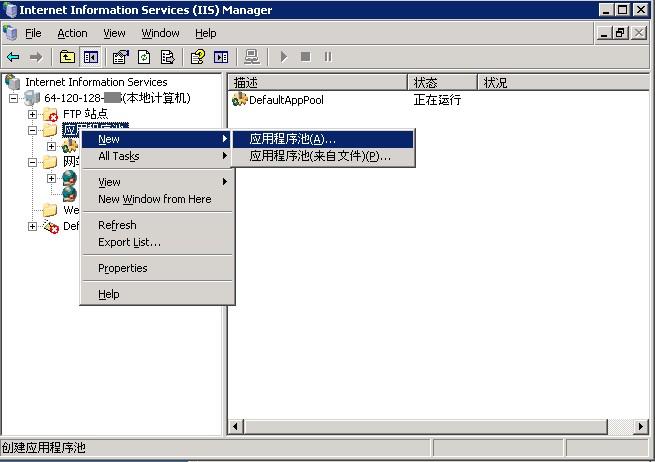
Task: Click the horizontal scrollbar right arrow
Action: click(641, 427)
